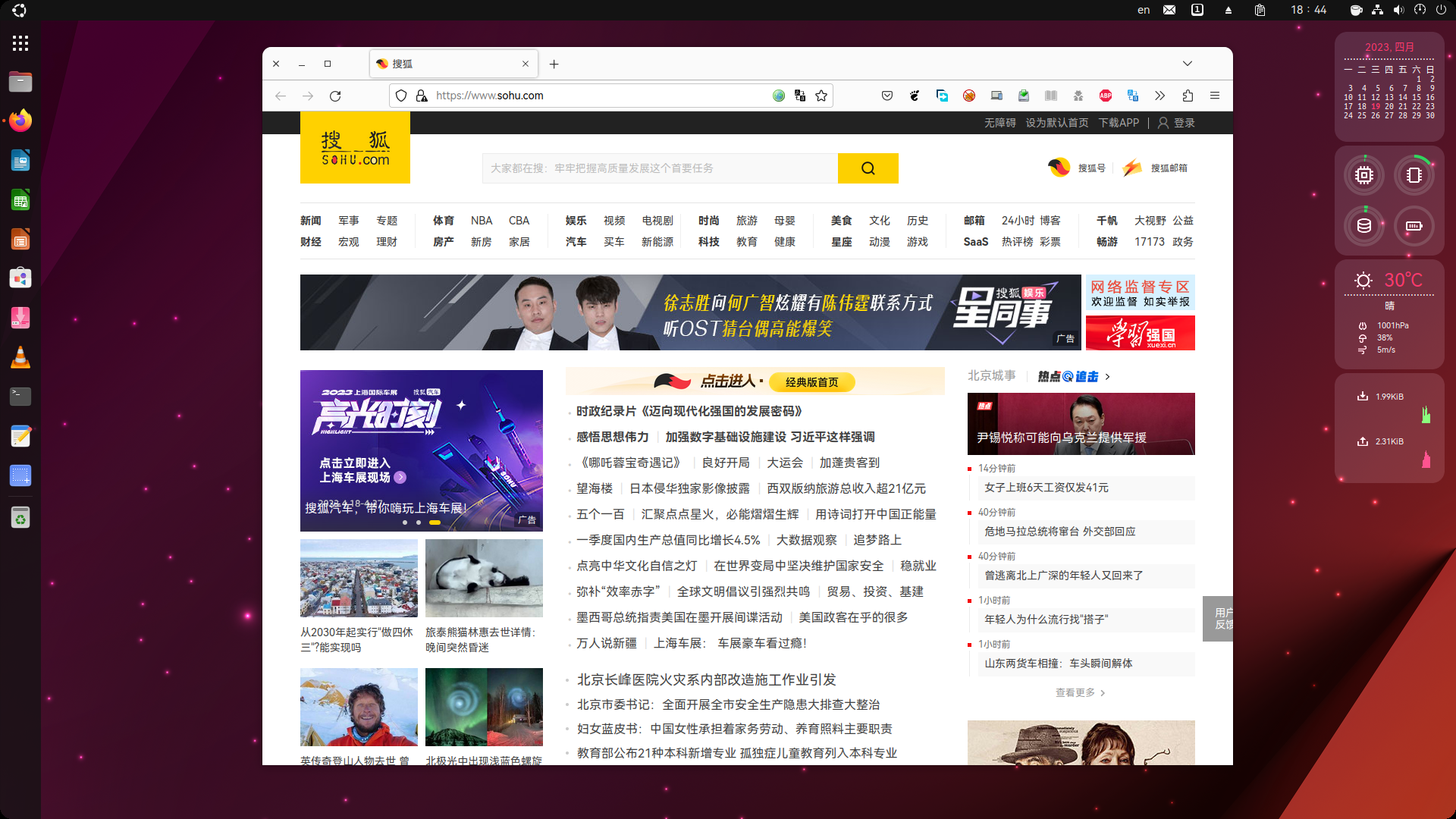This screenshot has height=819, width=1456.
Task: Reload the page with the refresh button
Action: (335, 96)
